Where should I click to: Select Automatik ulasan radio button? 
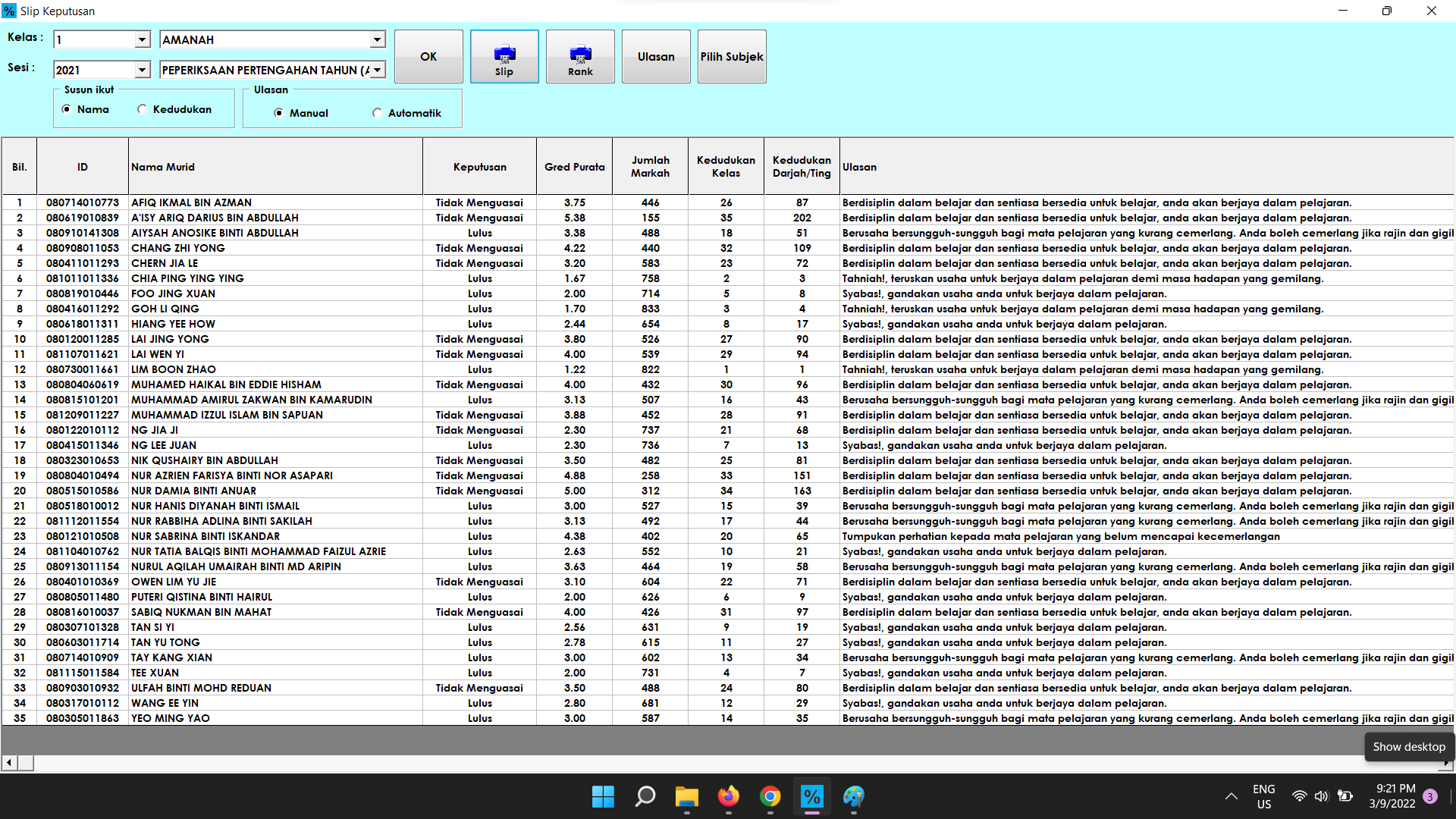(x=378, y=113)
